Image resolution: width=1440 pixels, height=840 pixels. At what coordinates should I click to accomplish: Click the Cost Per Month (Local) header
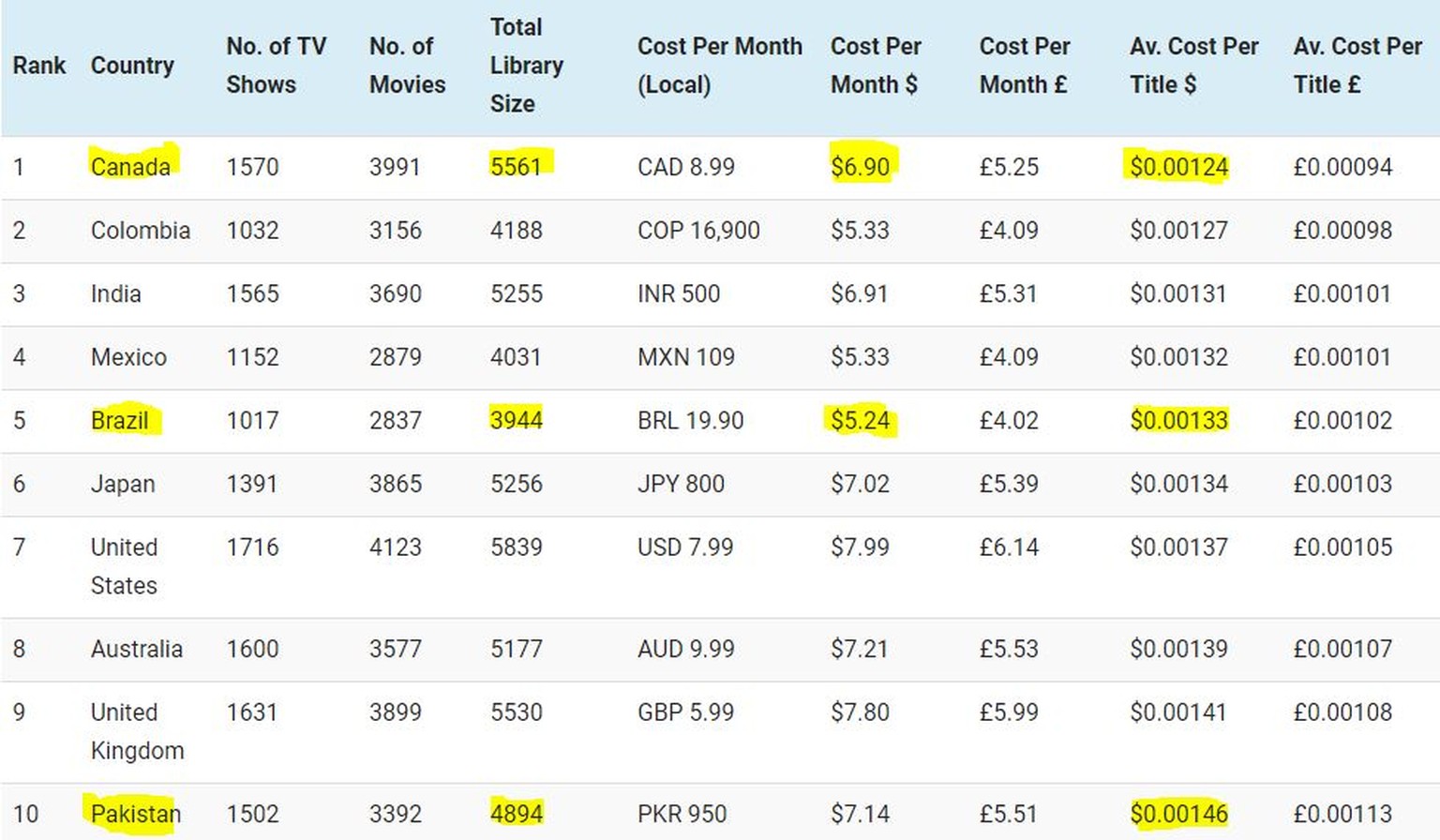(719, 66)
